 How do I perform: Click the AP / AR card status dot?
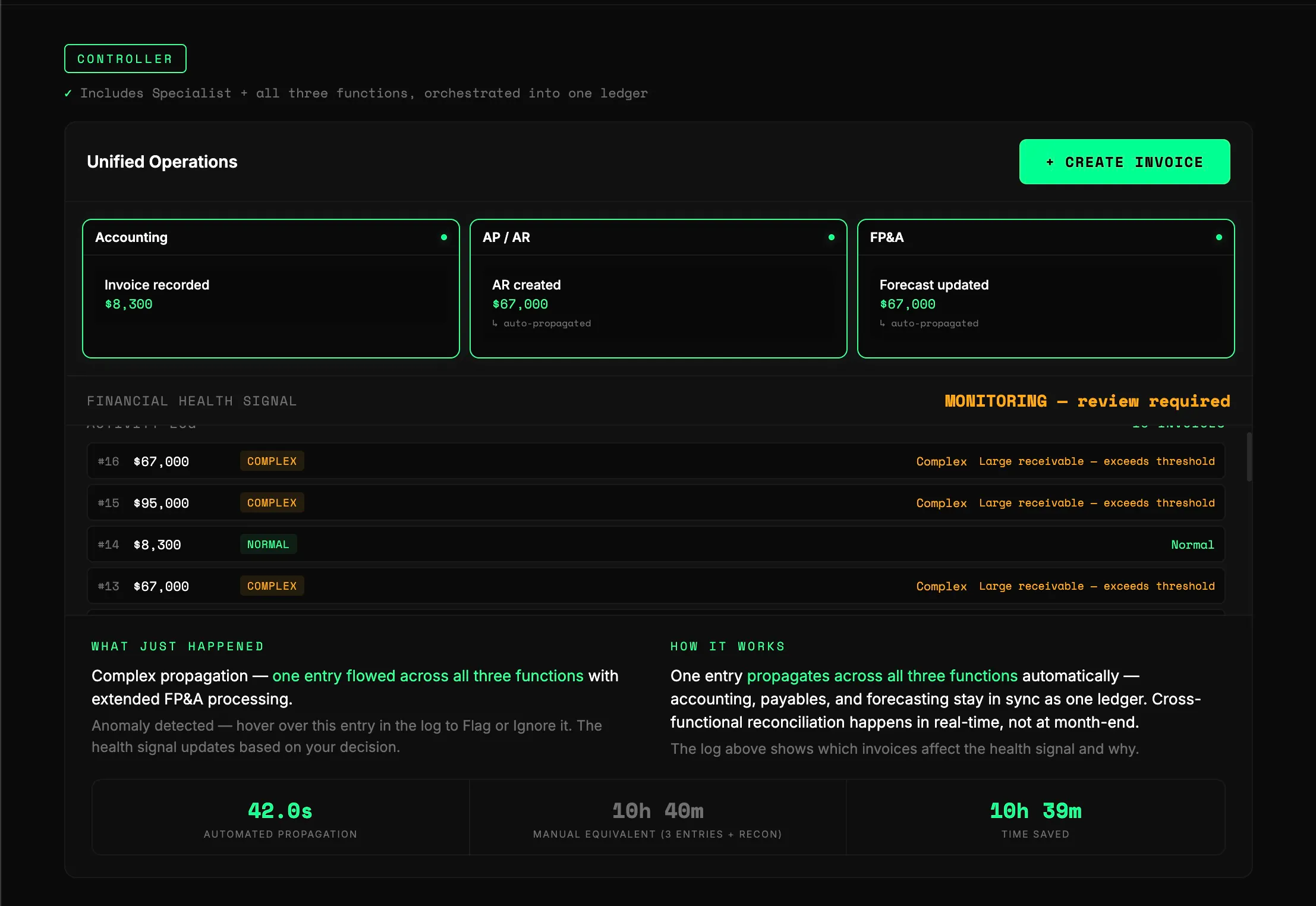click(832, 237)
